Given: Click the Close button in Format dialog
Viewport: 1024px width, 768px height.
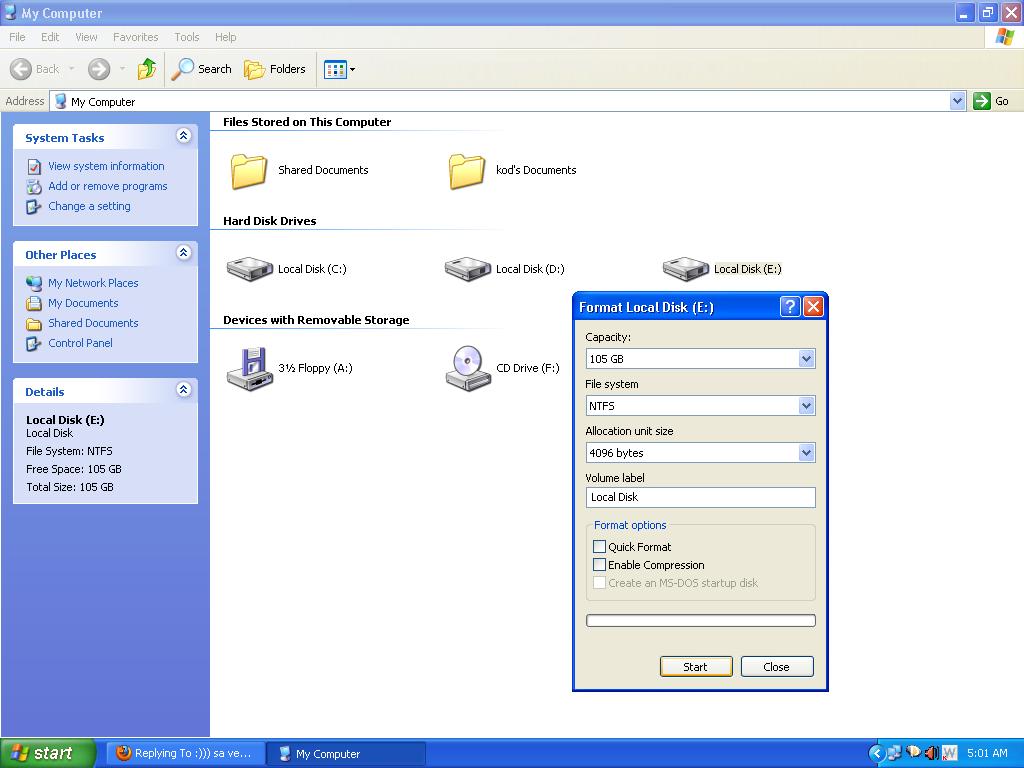Looking at the screenshot, I should point(776,667).
